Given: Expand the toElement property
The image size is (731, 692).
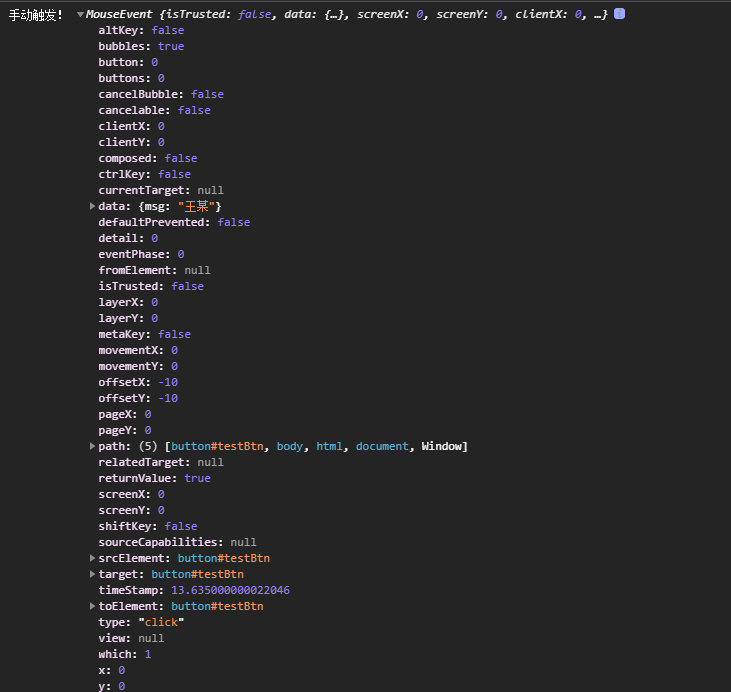Looking at the screenshot, I should (x=92, y=606).
